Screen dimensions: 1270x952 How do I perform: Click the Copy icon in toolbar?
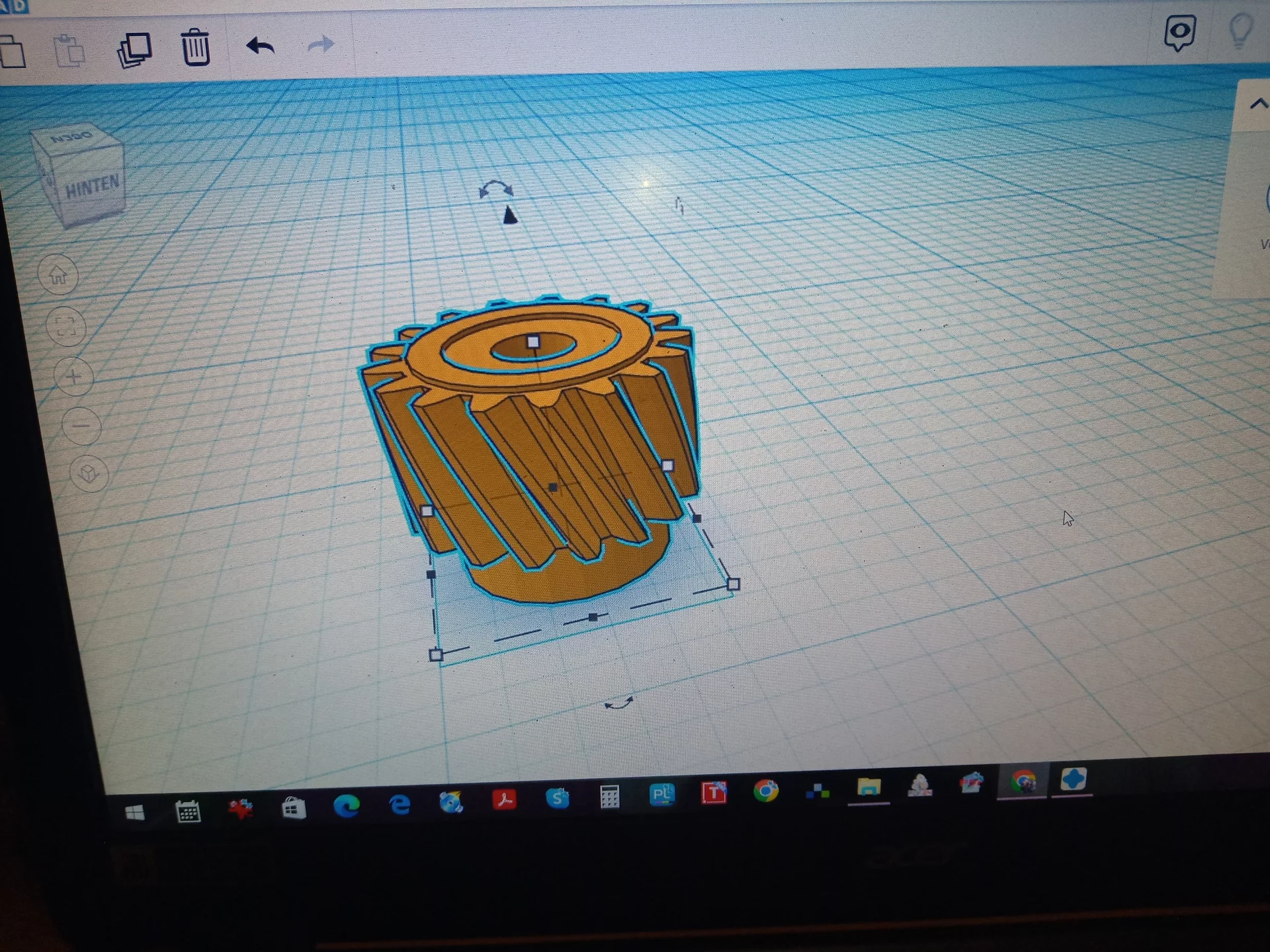13,52
